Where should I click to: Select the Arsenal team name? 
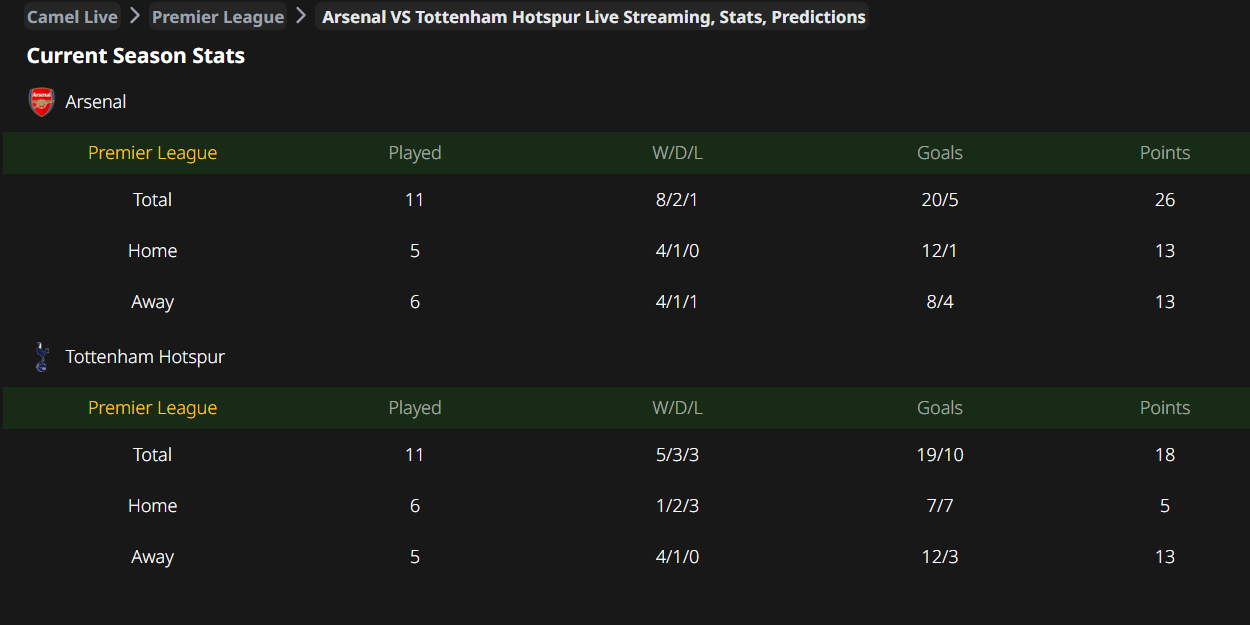pyautogui.click(x=96, y=102)
